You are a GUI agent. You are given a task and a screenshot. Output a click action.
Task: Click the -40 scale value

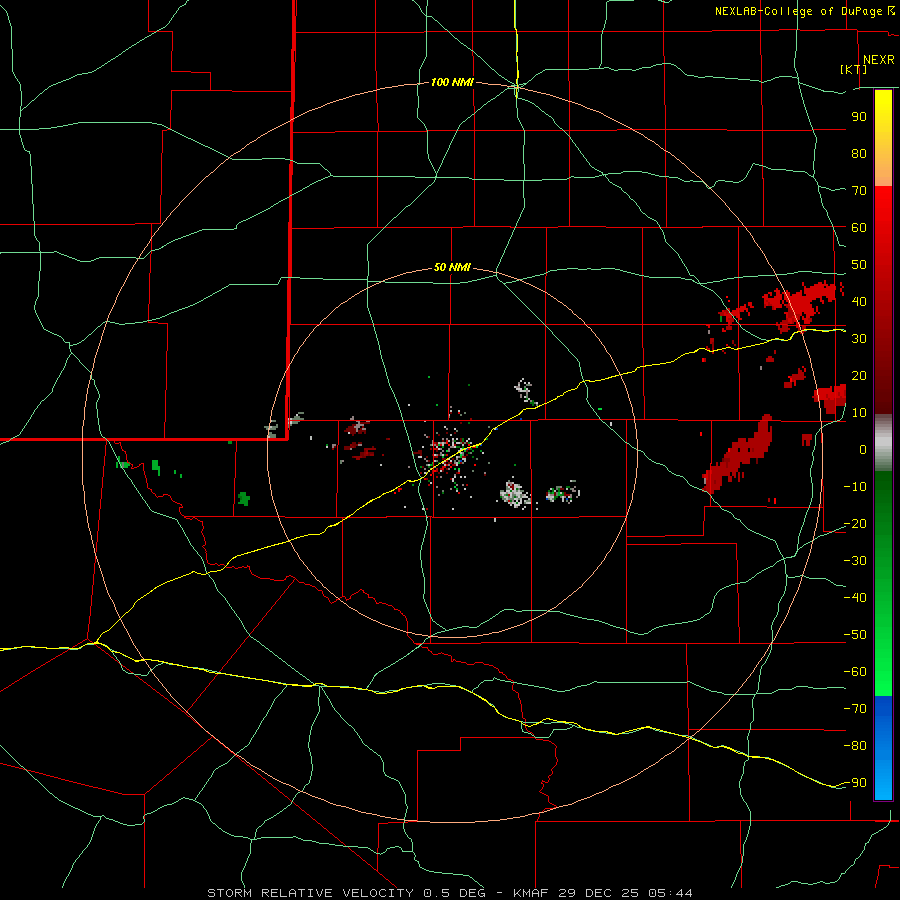coord(855,598)
